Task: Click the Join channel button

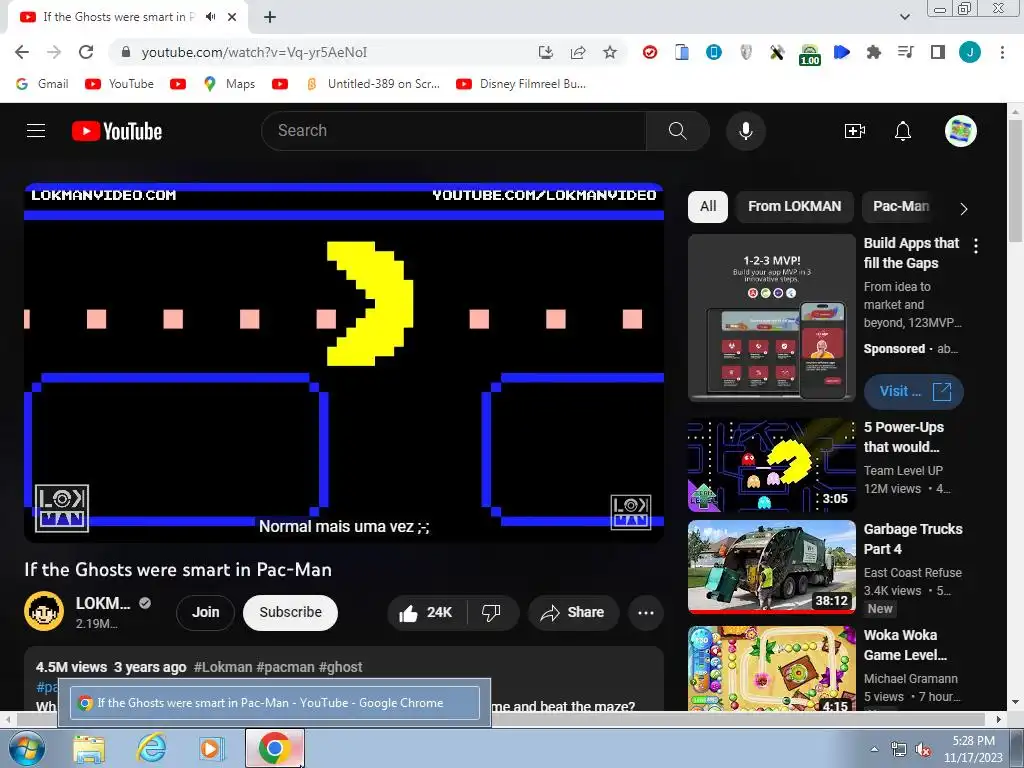Action: (x=205, y=613)
